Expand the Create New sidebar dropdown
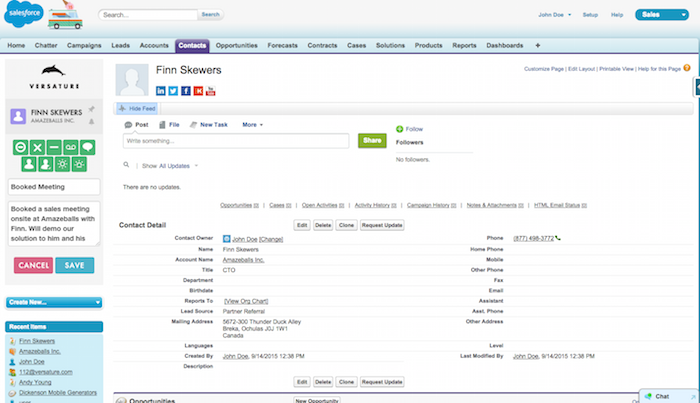700x403 pixels. pyautogui.click(x=54, y=302)
